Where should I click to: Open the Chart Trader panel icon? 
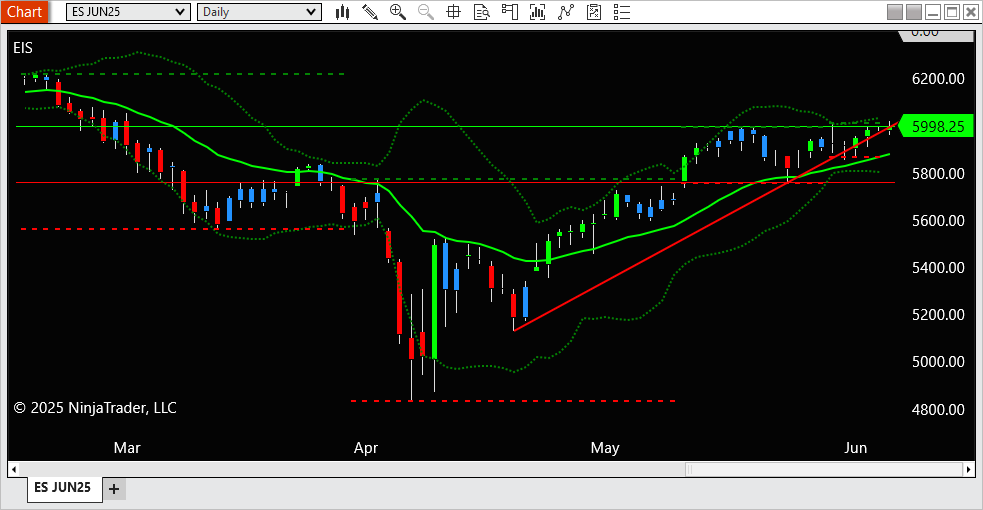pos(510,12)
